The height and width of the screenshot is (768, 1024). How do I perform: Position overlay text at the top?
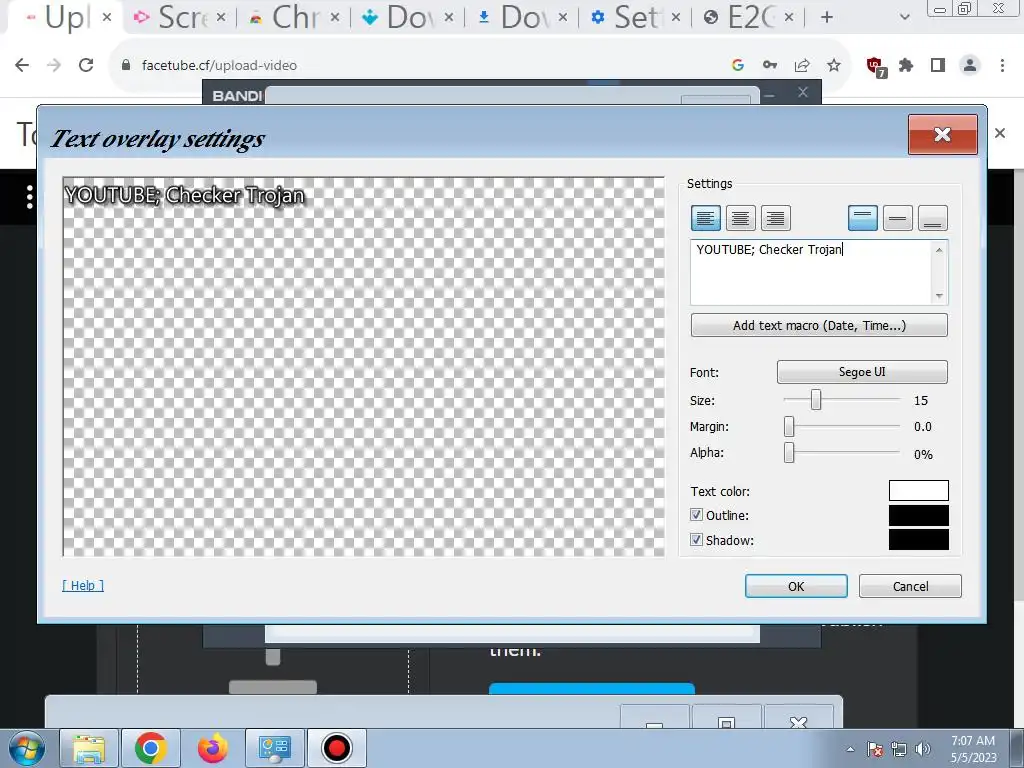(x=863, y=218)
